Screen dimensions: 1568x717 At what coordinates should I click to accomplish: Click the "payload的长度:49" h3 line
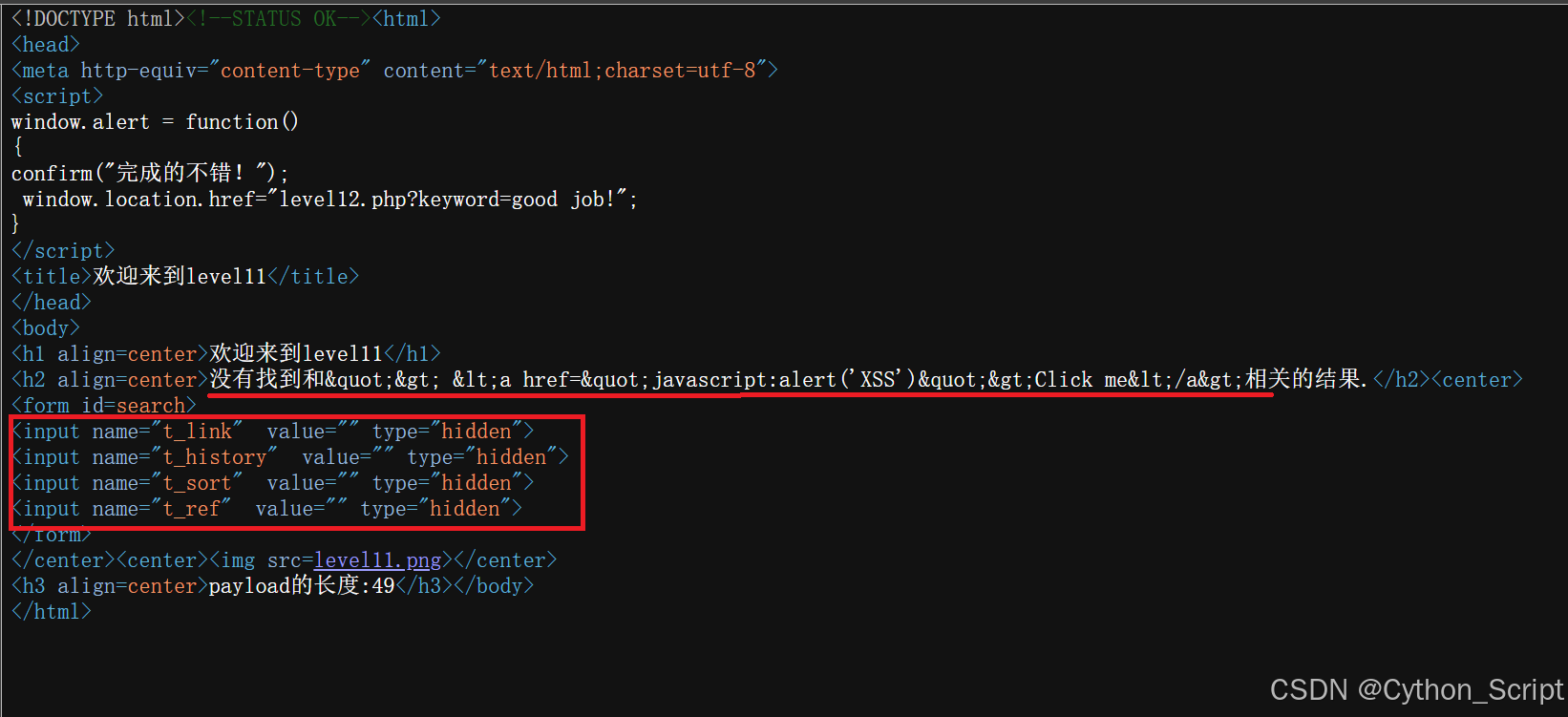point(272,586)
